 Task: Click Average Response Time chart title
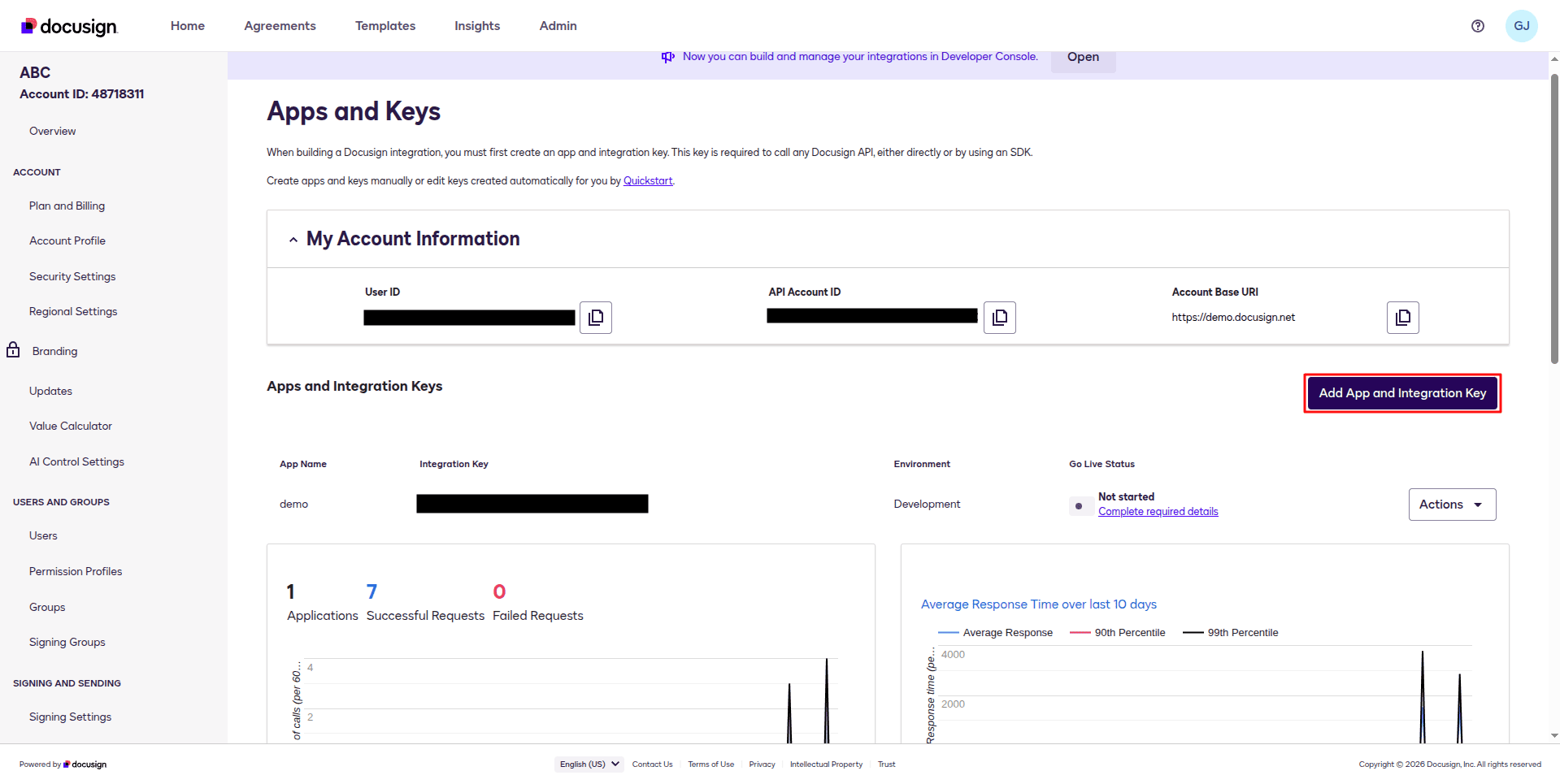pos(1038,604)
